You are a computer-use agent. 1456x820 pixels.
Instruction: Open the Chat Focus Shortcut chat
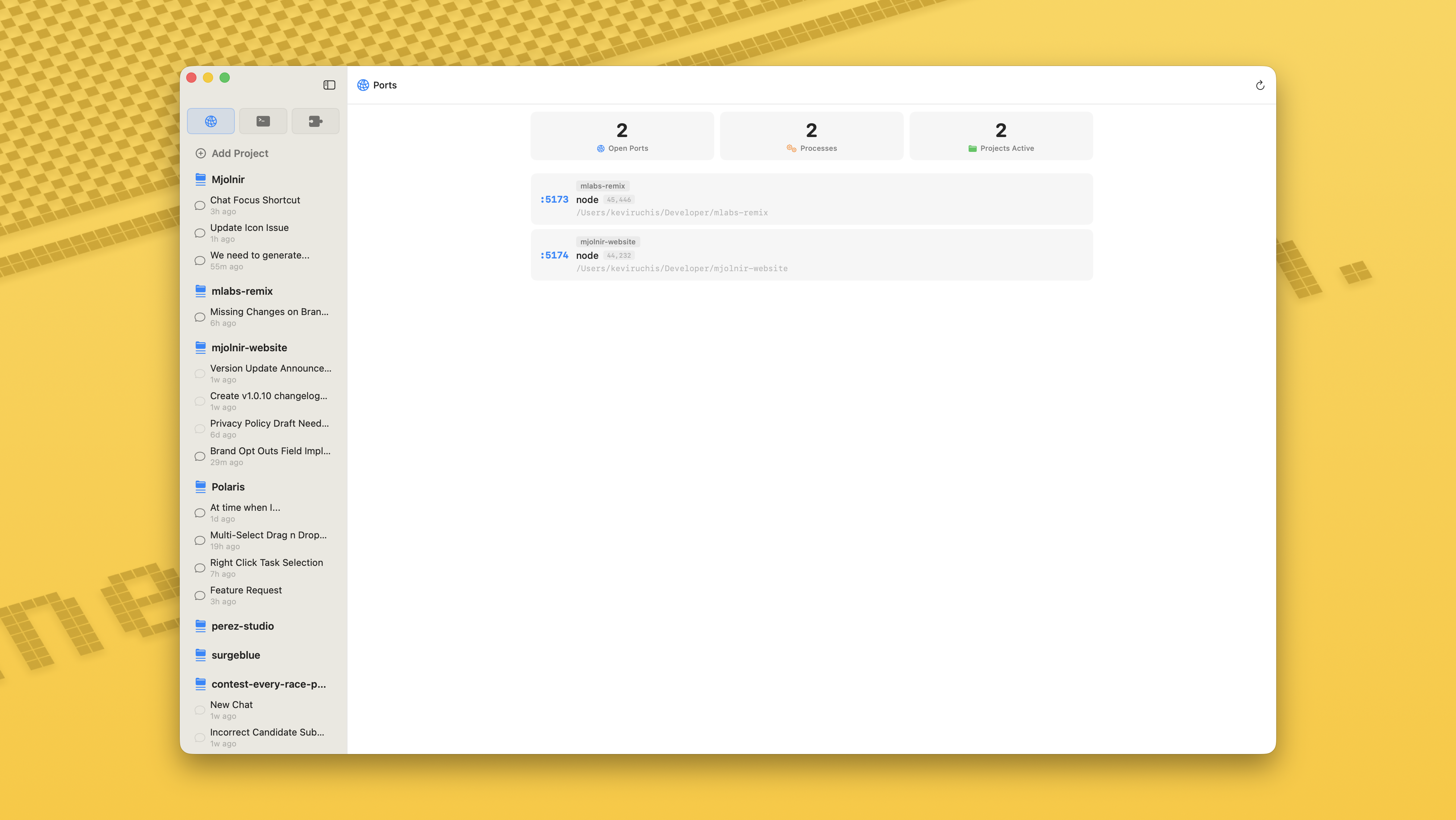(255, 200)
